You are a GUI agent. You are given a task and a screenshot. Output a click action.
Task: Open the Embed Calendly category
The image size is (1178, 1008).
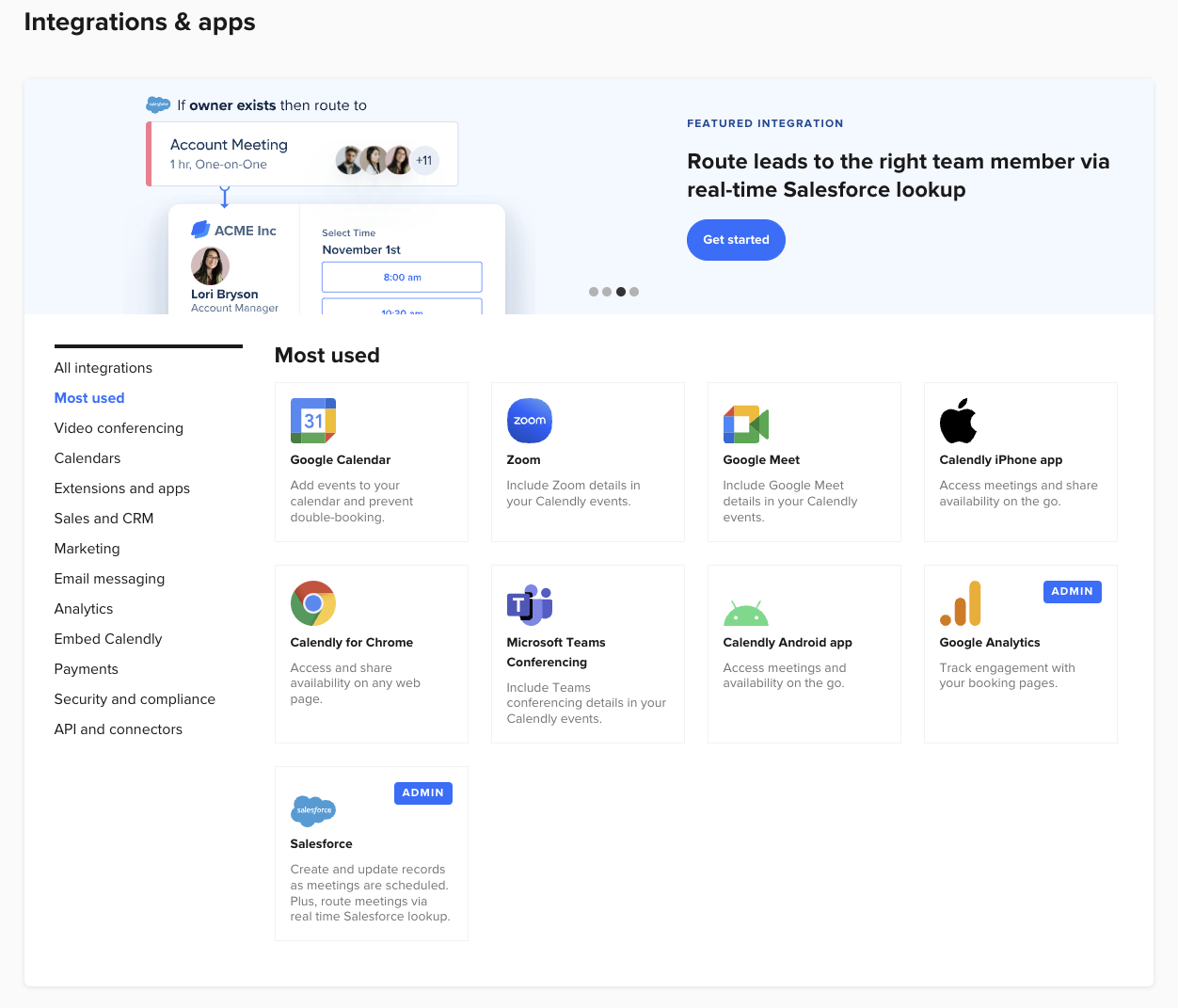point(108,639)
